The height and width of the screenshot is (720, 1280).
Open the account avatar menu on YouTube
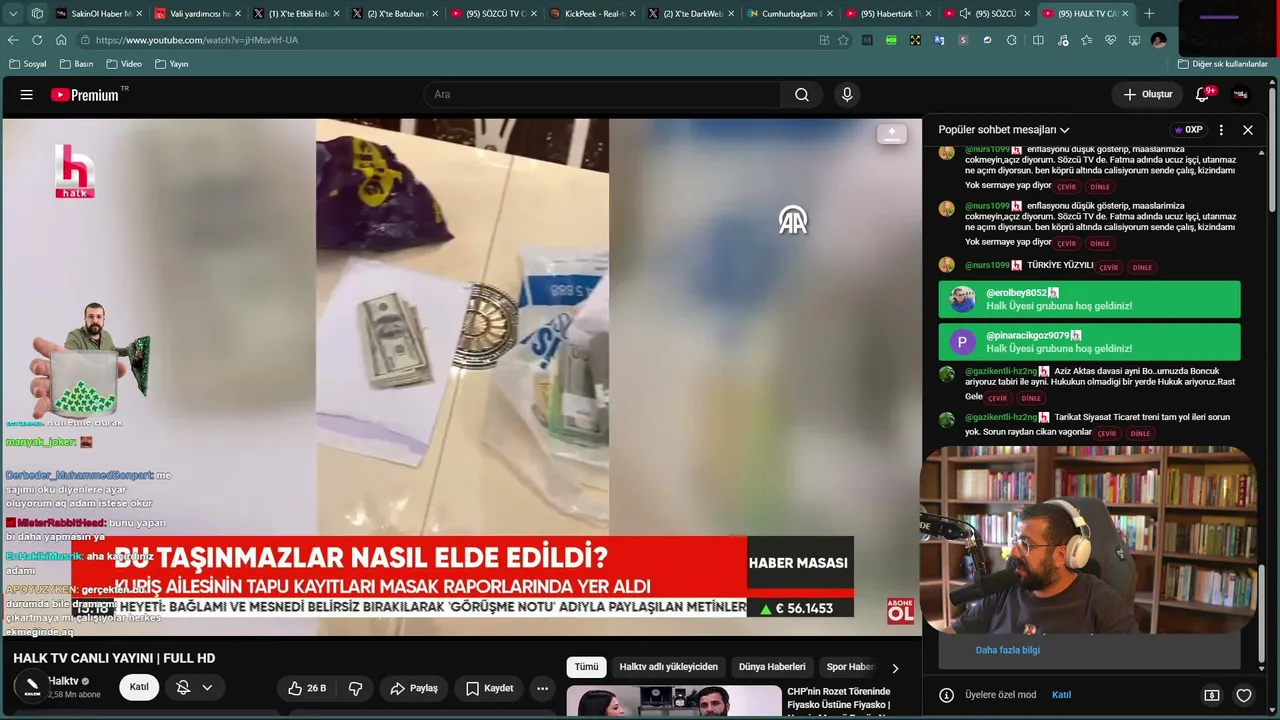point(1241,95)
